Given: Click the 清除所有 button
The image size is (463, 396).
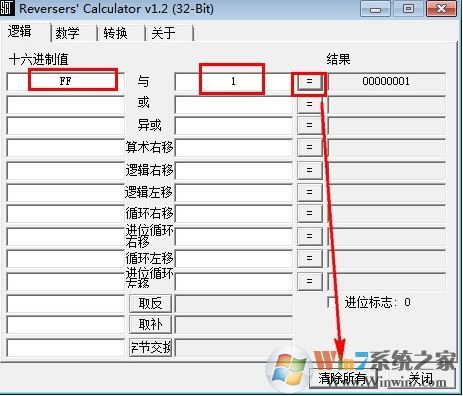Looking at the screenshot, I should [x=343, y=378].
